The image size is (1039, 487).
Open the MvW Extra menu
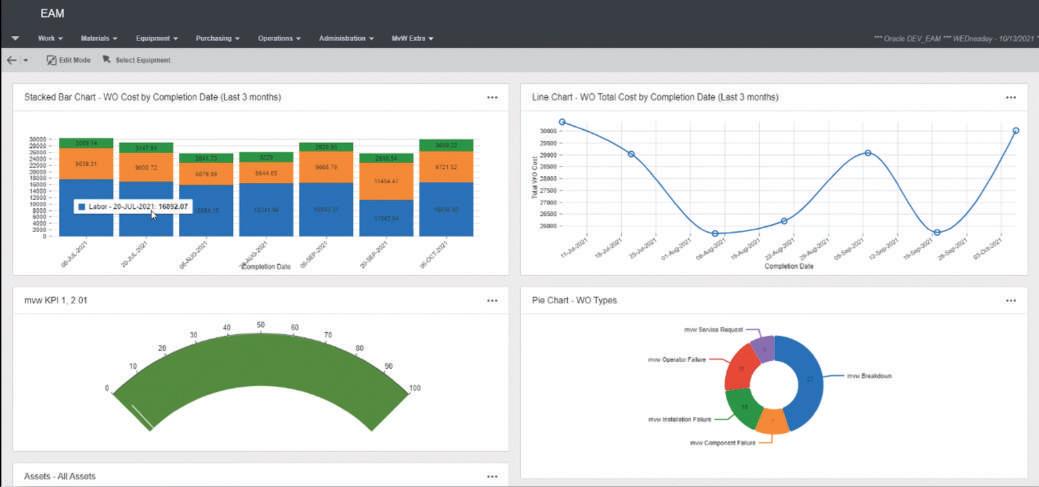[x=413, y=38]
